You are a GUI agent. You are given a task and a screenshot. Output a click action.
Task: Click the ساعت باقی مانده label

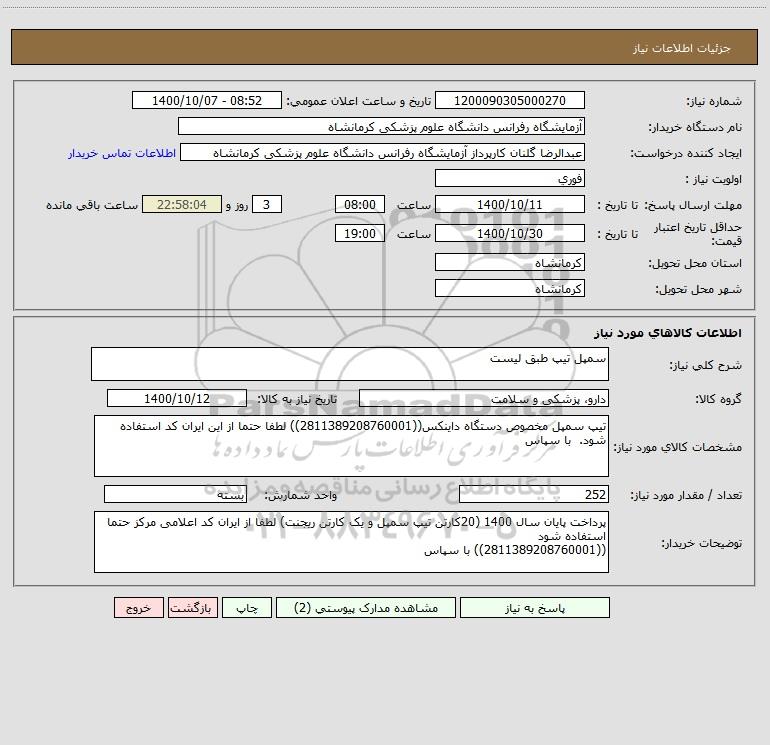(x=92, y=205)
